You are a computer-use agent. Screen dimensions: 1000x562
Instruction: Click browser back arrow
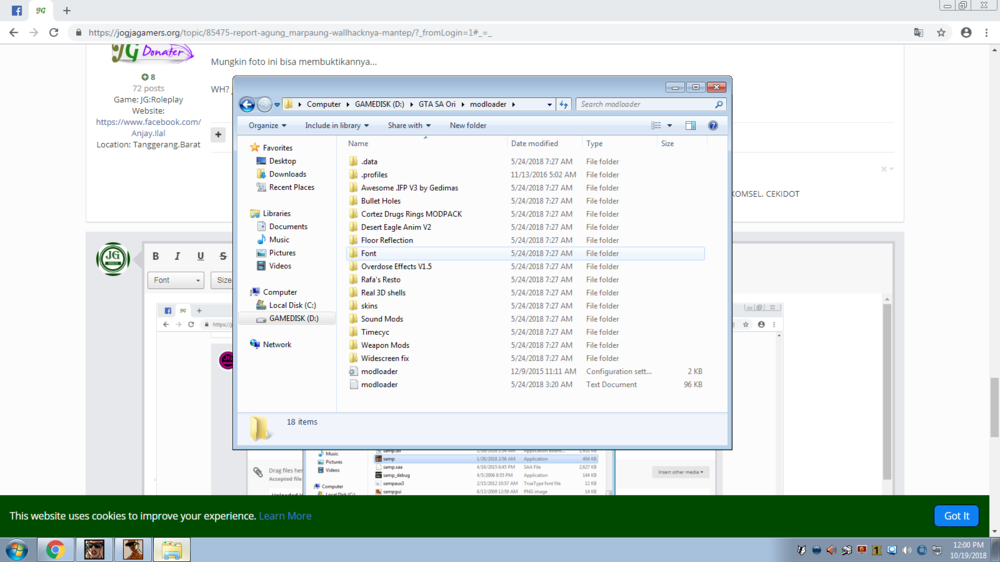14,33
